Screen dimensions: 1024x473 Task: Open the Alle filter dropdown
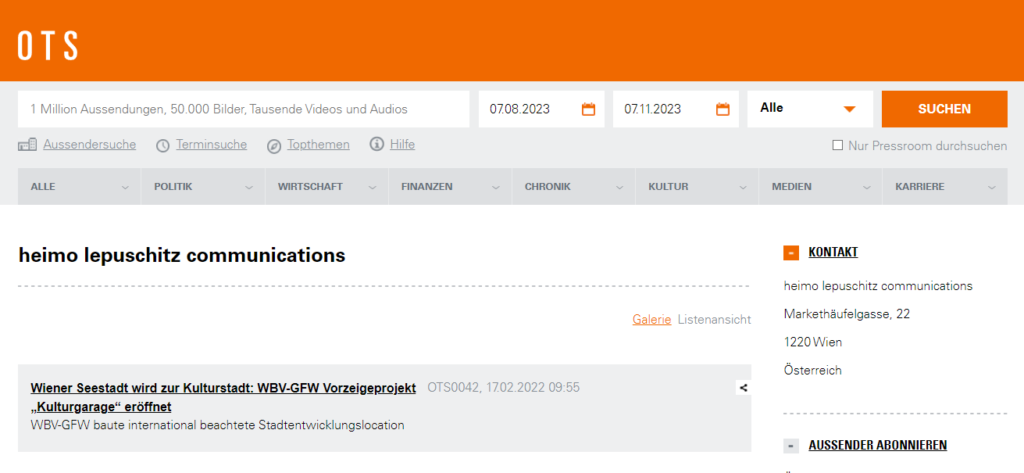coord(810,109)
